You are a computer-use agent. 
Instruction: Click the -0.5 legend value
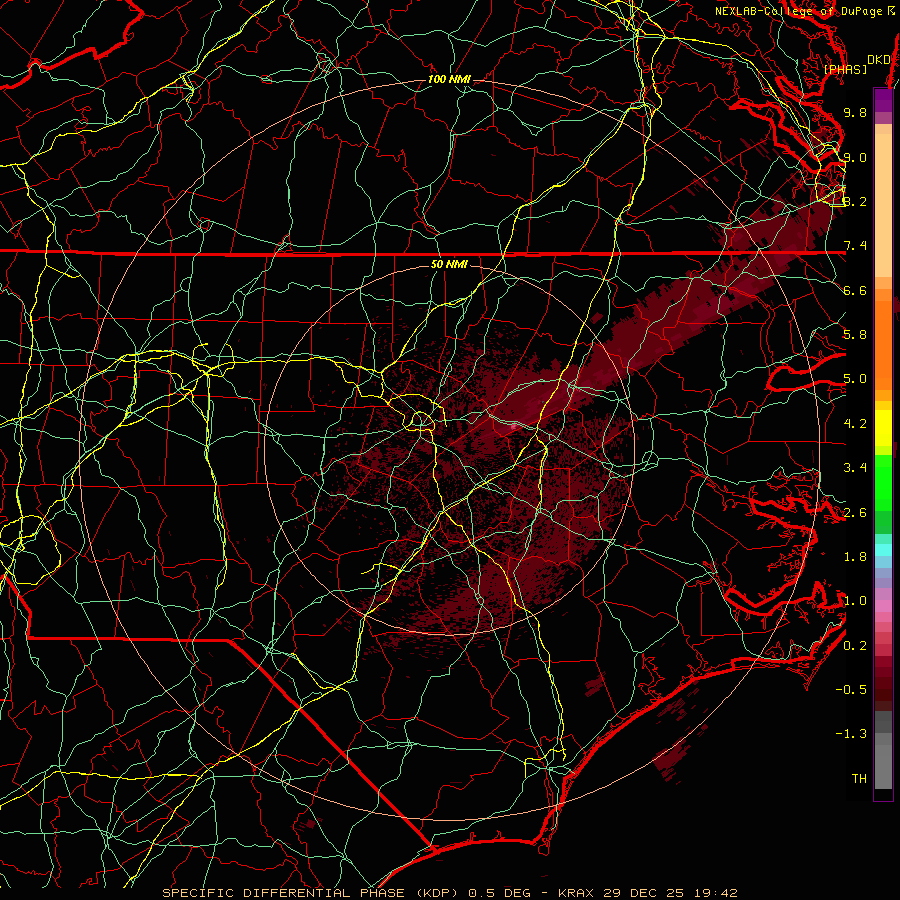tap(851, 690)
